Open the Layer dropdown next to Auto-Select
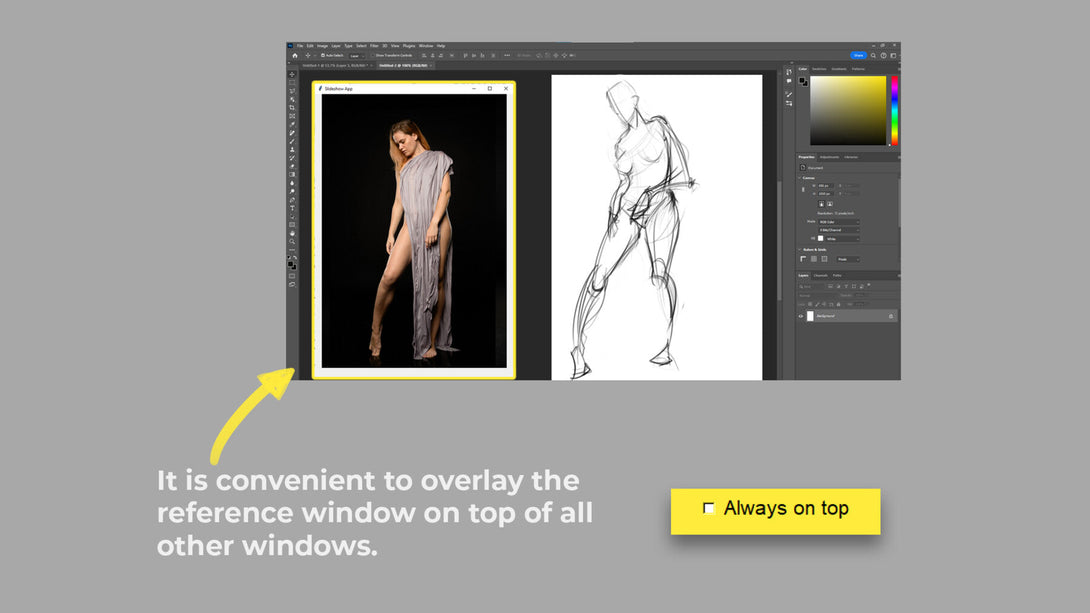The width and height of the screenshot is (1090, 613). pyautogui.click(x=357, y=56)
